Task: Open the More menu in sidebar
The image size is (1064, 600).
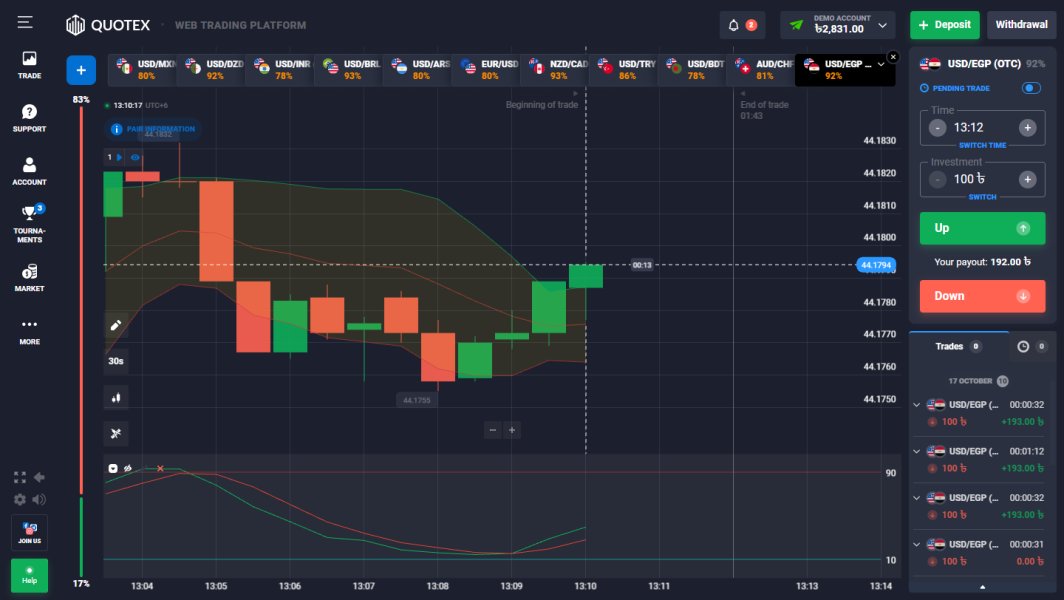Action: click(29, 331)
